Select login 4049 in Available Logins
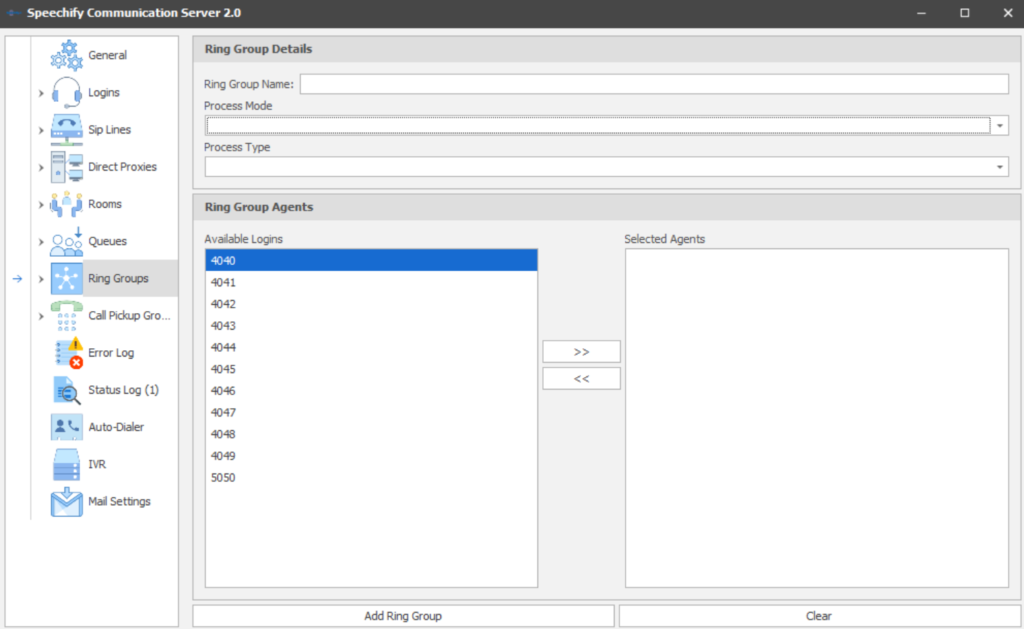The image size is (1024, 629). point(372,456)
